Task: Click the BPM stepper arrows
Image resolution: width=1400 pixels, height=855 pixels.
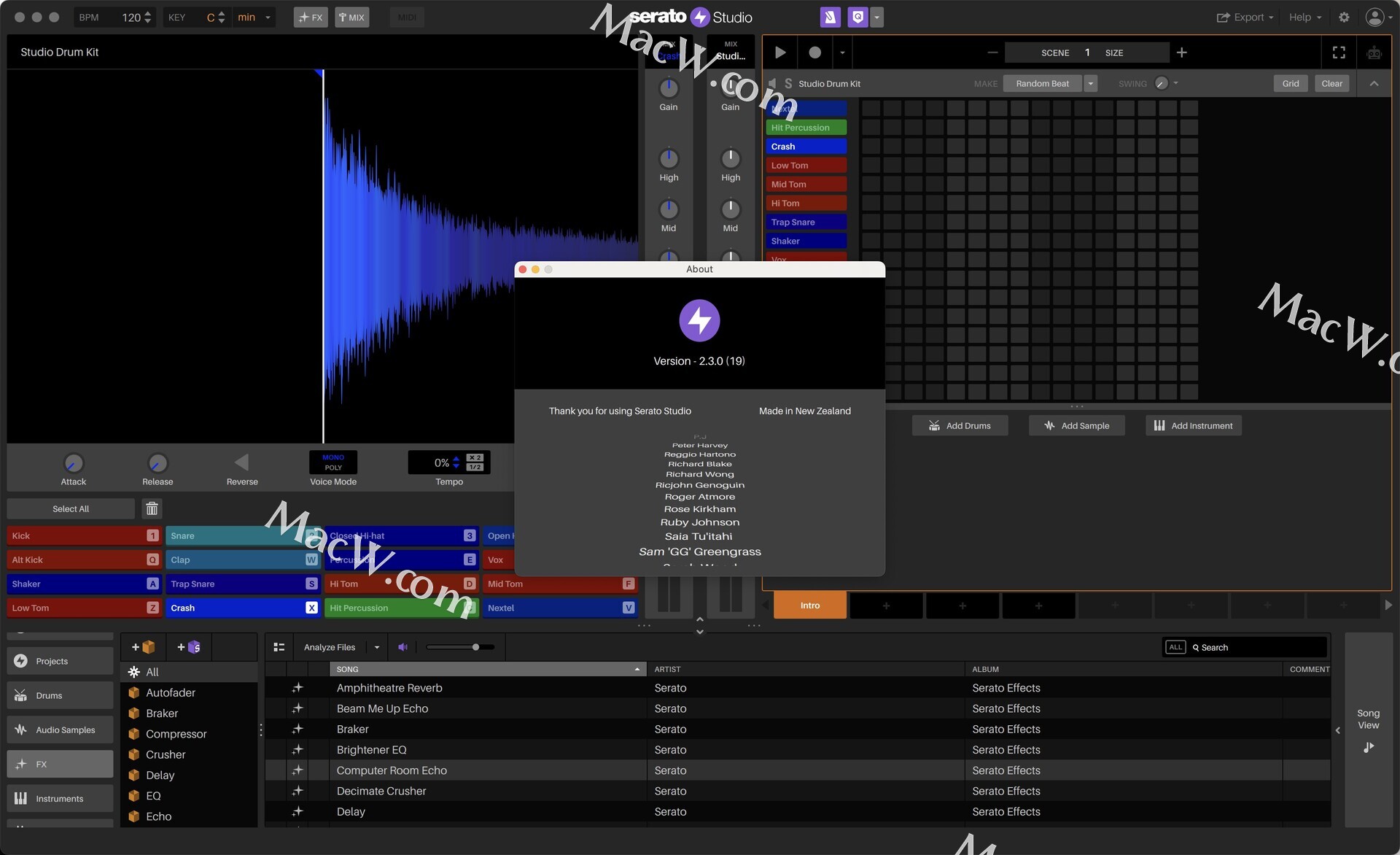Action: point(148,18)
